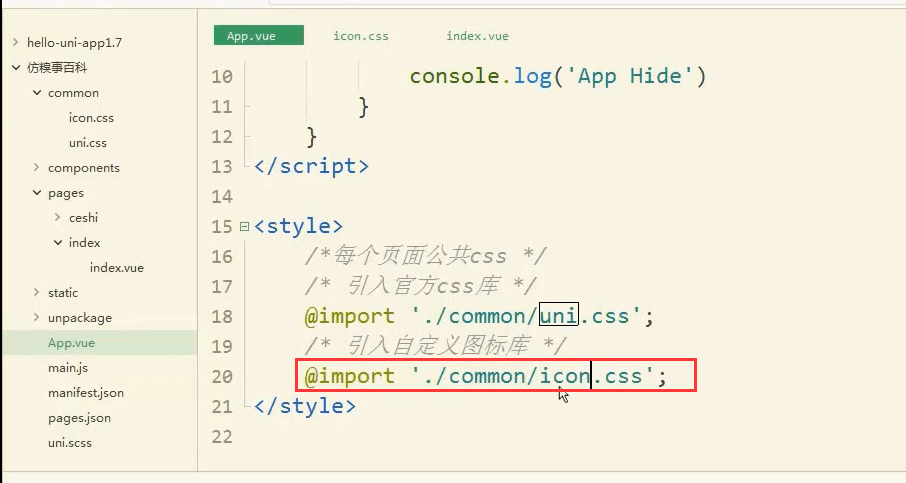
Task: Click the 引入官方css库 comment
Action: 421,286
